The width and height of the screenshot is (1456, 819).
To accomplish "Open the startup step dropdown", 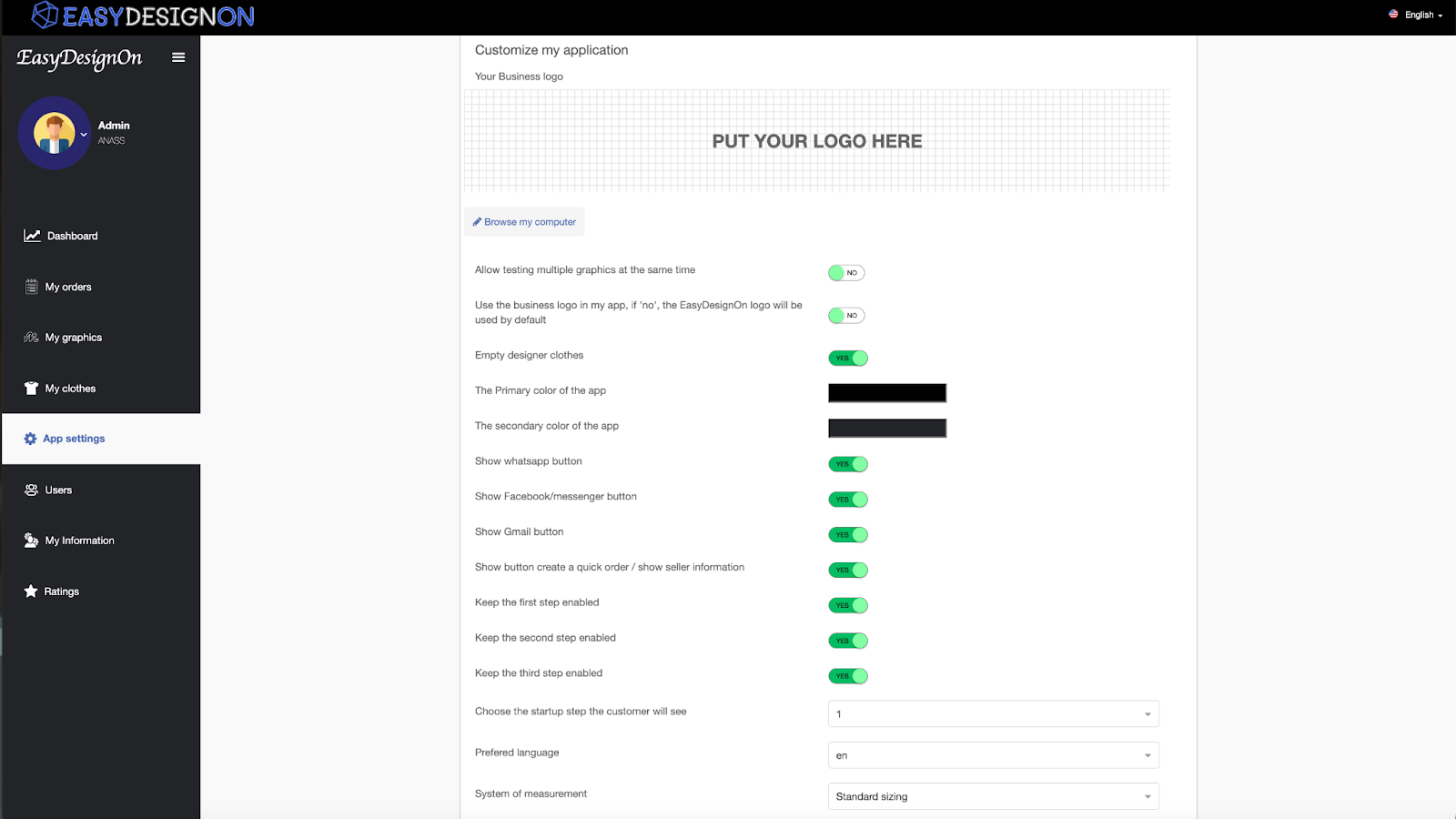I will pos(993,714).
